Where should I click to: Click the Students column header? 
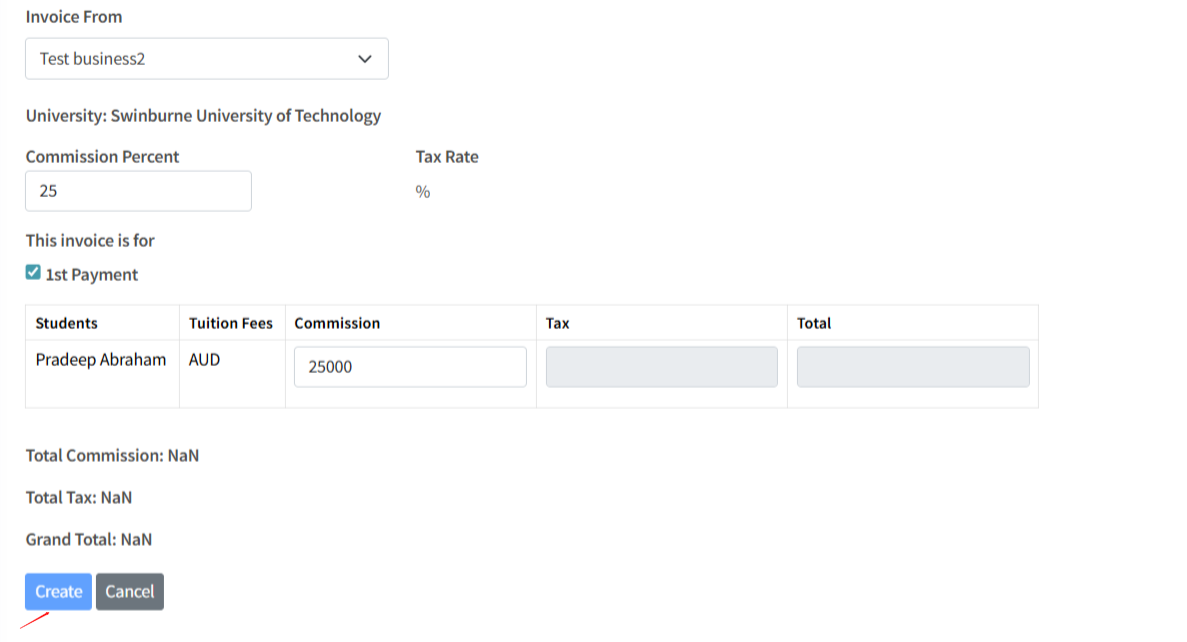[67, 323]
